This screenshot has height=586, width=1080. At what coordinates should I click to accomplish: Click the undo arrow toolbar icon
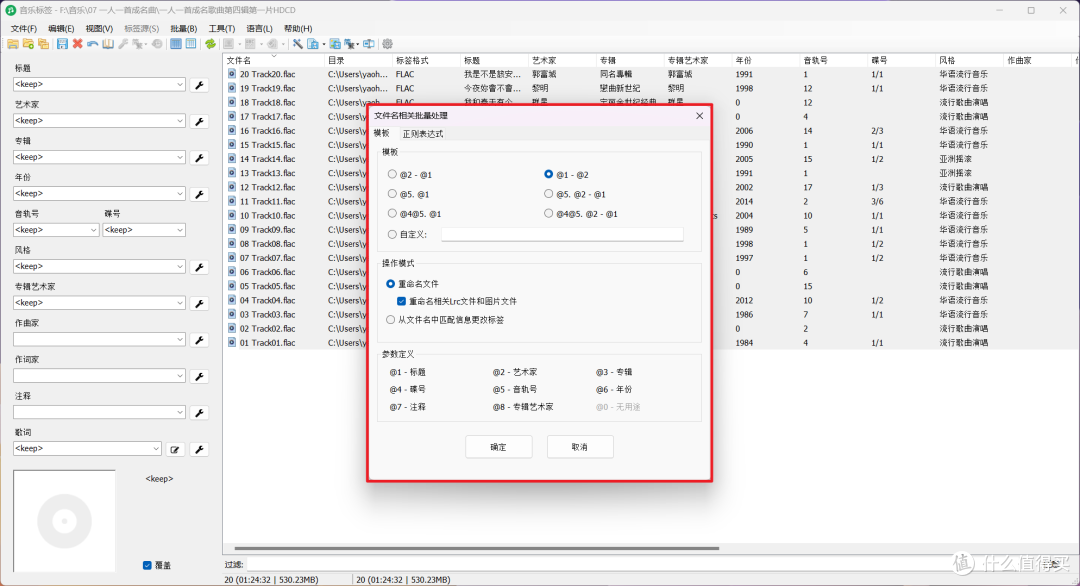pos(92,44)
